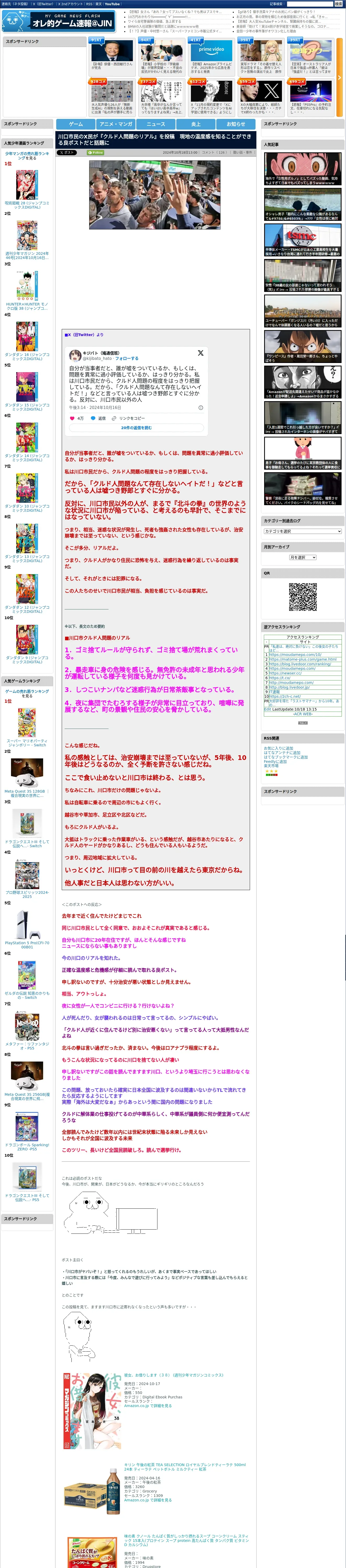Click the QR code image in sidebar
This screenshot has width=346, height=1568.
(303, 597)
